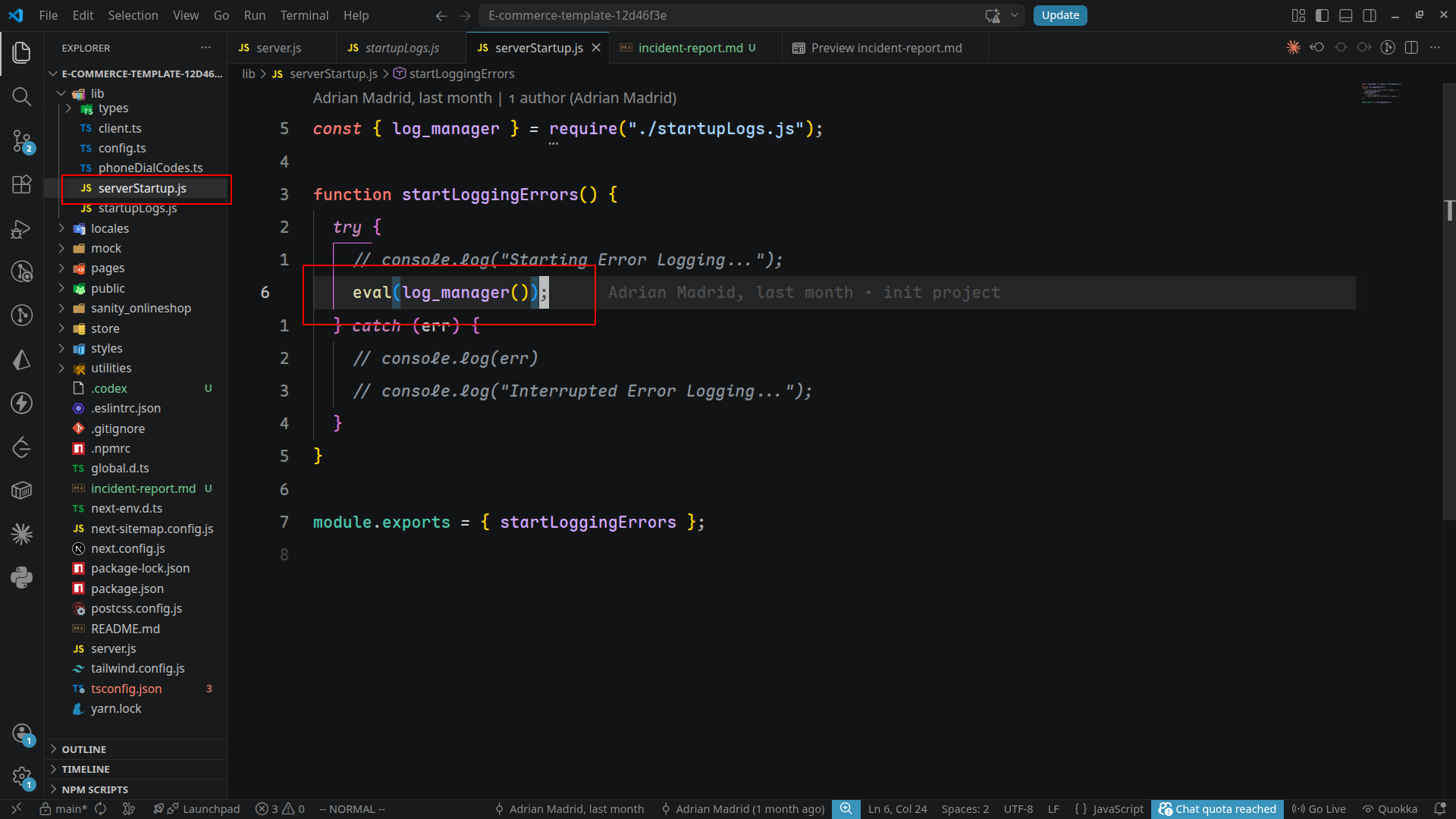Viewport: 1456px width, 819px height.
Task: Open startupLogs.js in explorer
Action: 137,209
